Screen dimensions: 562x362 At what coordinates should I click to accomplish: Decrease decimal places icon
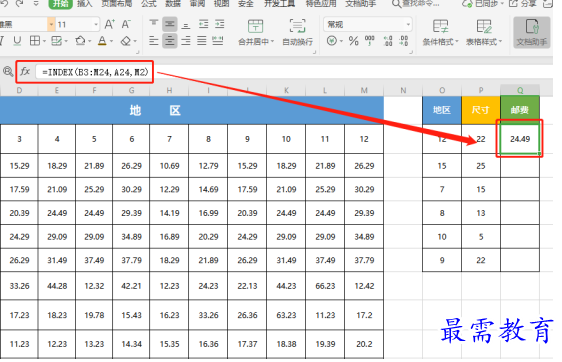coord(404,41)
